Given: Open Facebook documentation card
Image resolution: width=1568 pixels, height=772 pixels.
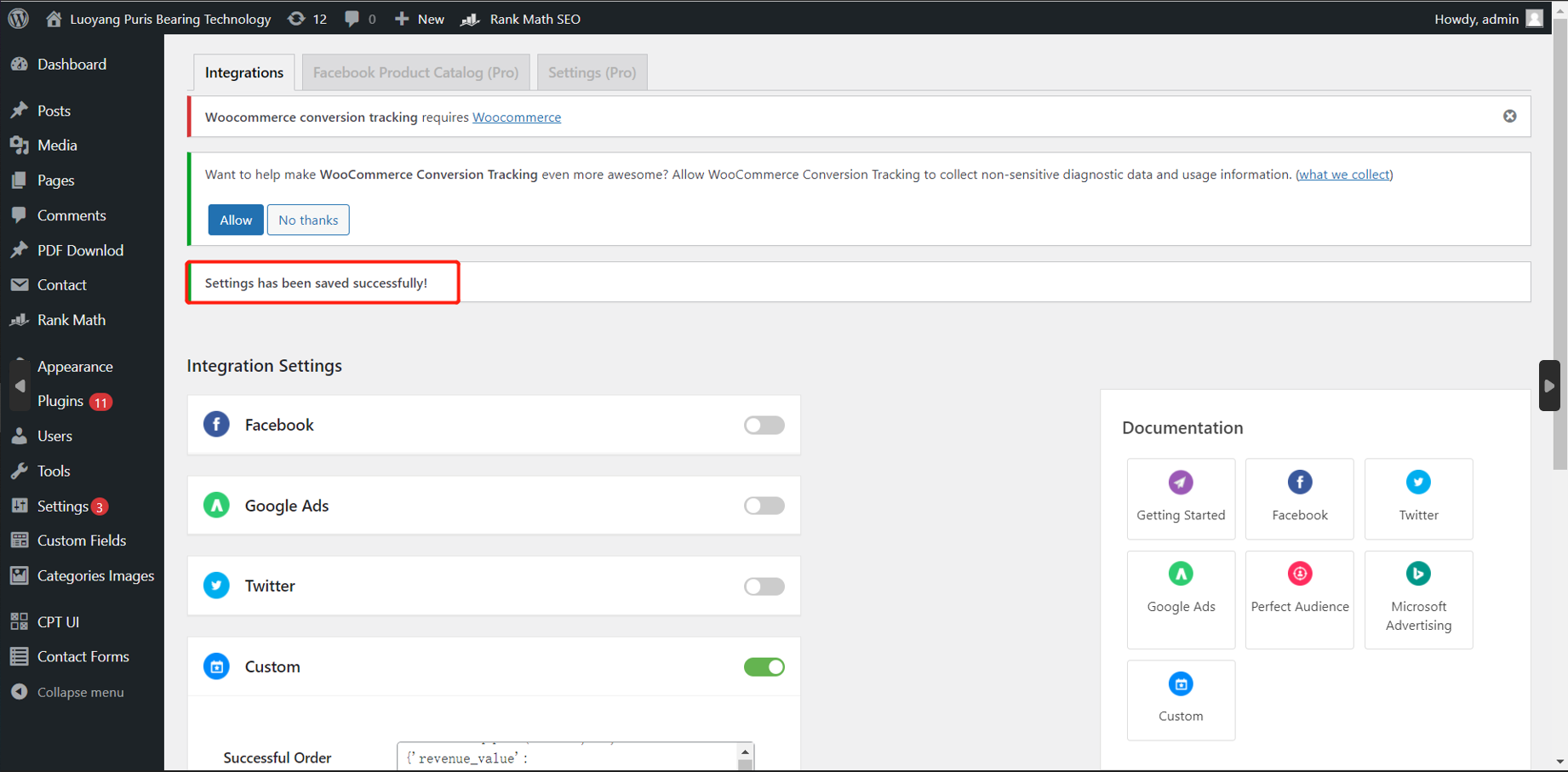Looking at the screenshot, I should coord(1299,499).
